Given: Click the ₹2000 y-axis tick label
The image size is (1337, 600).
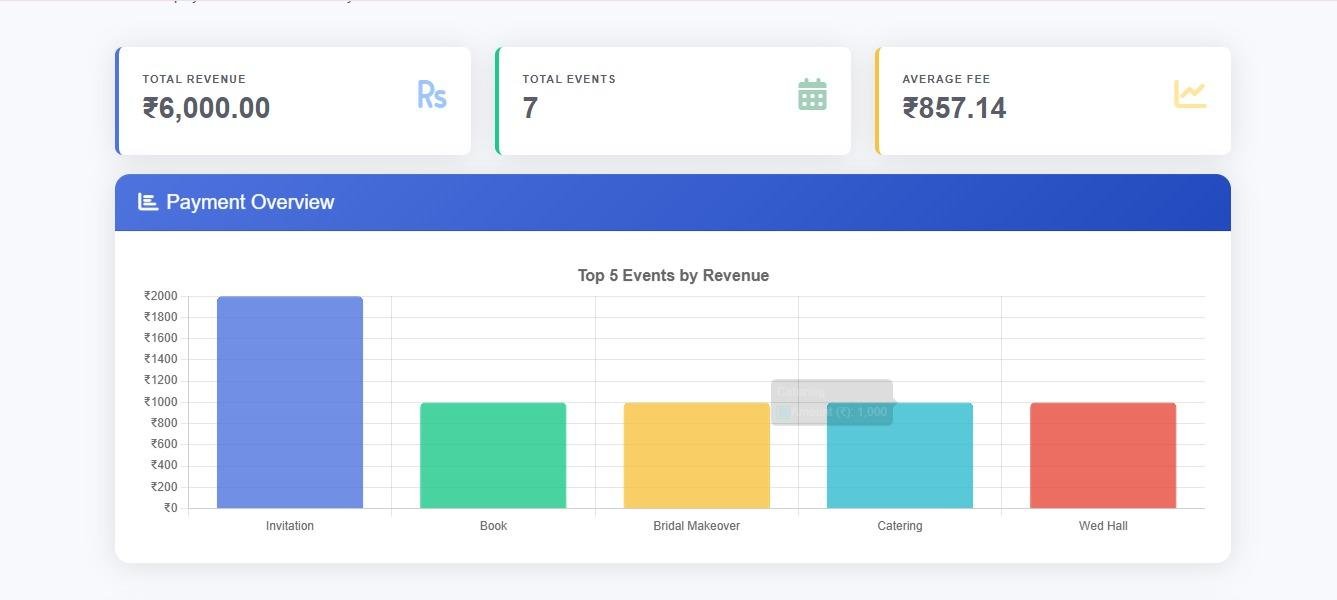Looking at the screenshot, I should (x=161, y=296).
